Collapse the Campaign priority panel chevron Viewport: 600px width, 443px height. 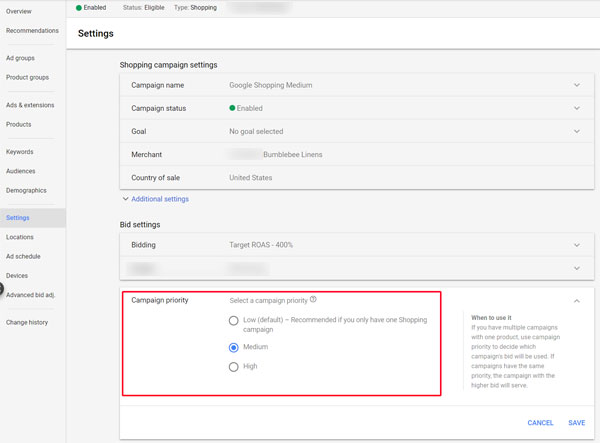pos(577,301)
